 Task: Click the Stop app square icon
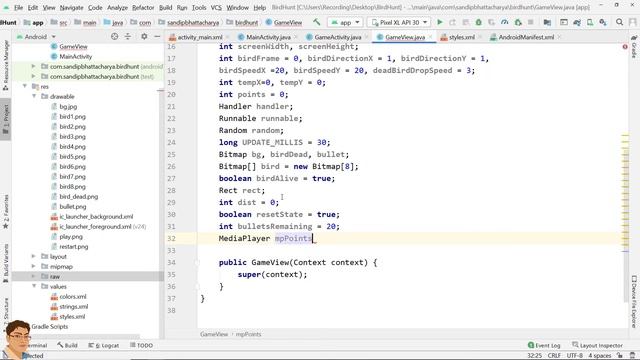[x=531, y=22]
